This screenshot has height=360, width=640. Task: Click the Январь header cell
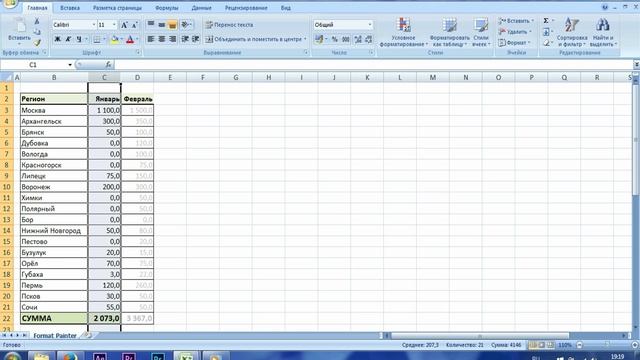click(104, 99)
